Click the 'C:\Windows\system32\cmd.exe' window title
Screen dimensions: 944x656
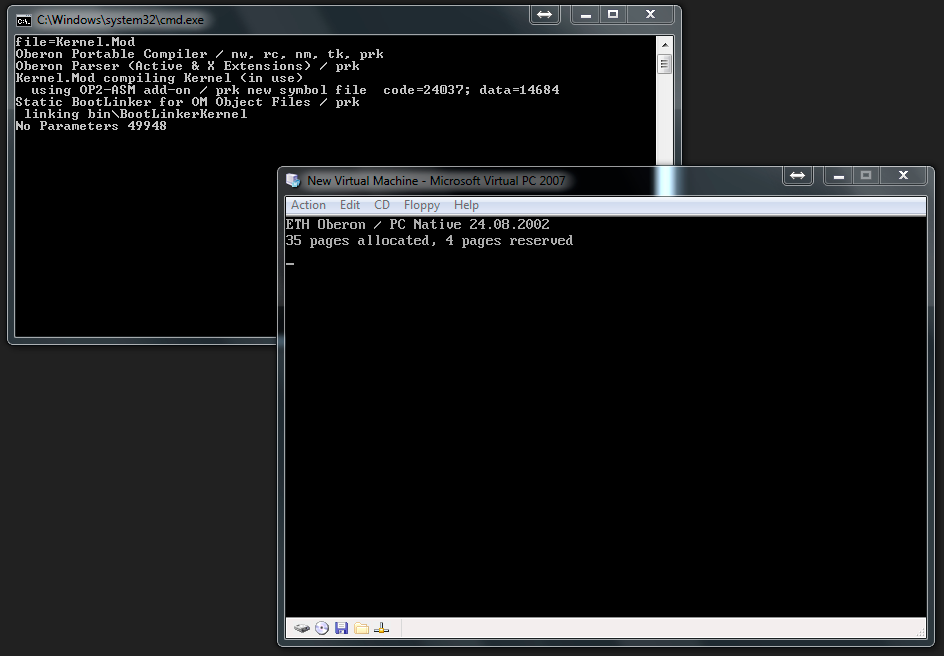click(x=120, y=20)
